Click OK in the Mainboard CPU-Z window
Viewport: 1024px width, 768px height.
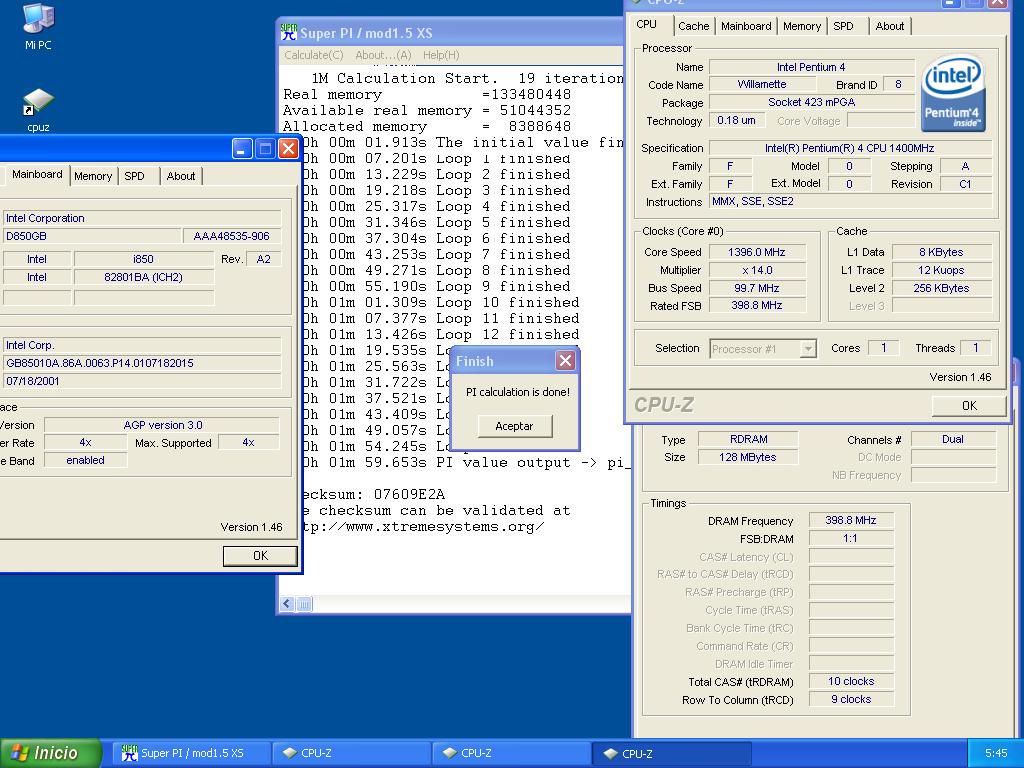(x=260, y=556)
